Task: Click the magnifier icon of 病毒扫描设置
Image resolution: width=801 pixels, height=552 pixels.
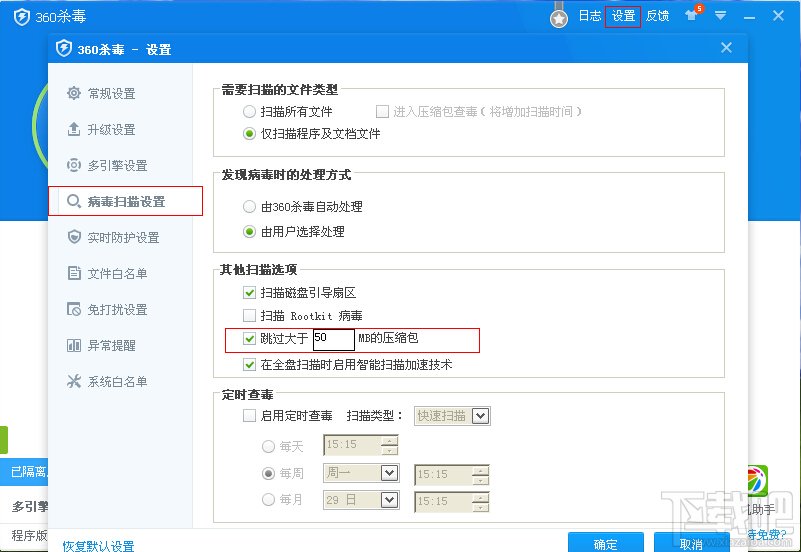Action: (x=74, y=201)
